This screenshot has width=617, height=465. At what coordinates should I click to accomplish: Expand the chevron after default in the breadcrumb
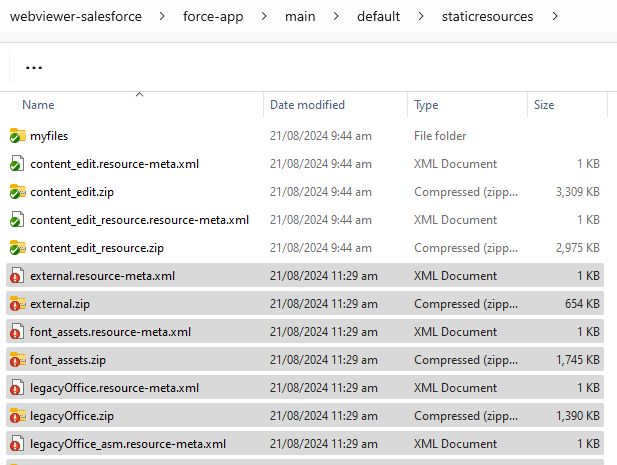click(421, 16)
